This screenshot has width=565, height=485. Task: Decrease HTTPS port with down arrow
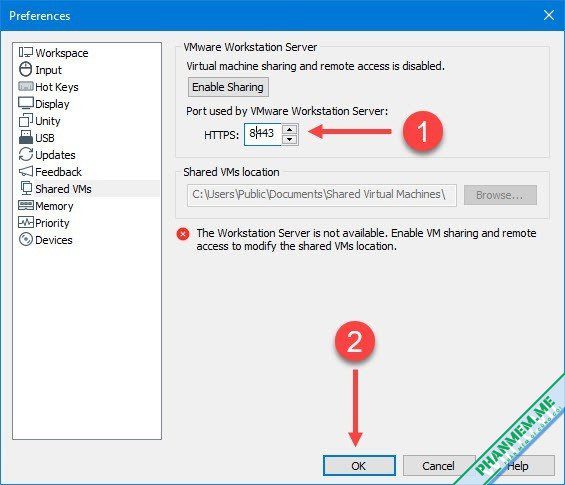coord(290,139)
